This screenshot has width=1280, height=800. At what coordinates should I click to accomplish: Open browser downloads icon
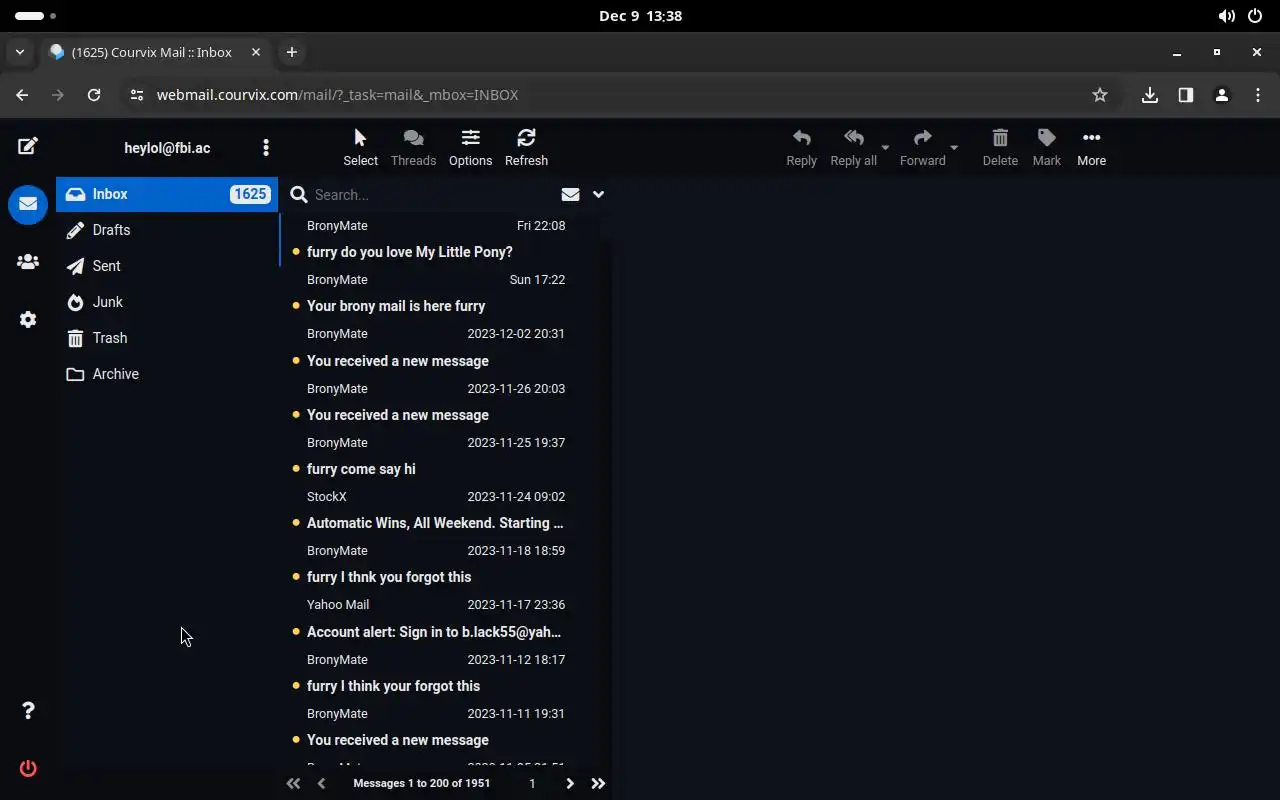coord(1150,95)
